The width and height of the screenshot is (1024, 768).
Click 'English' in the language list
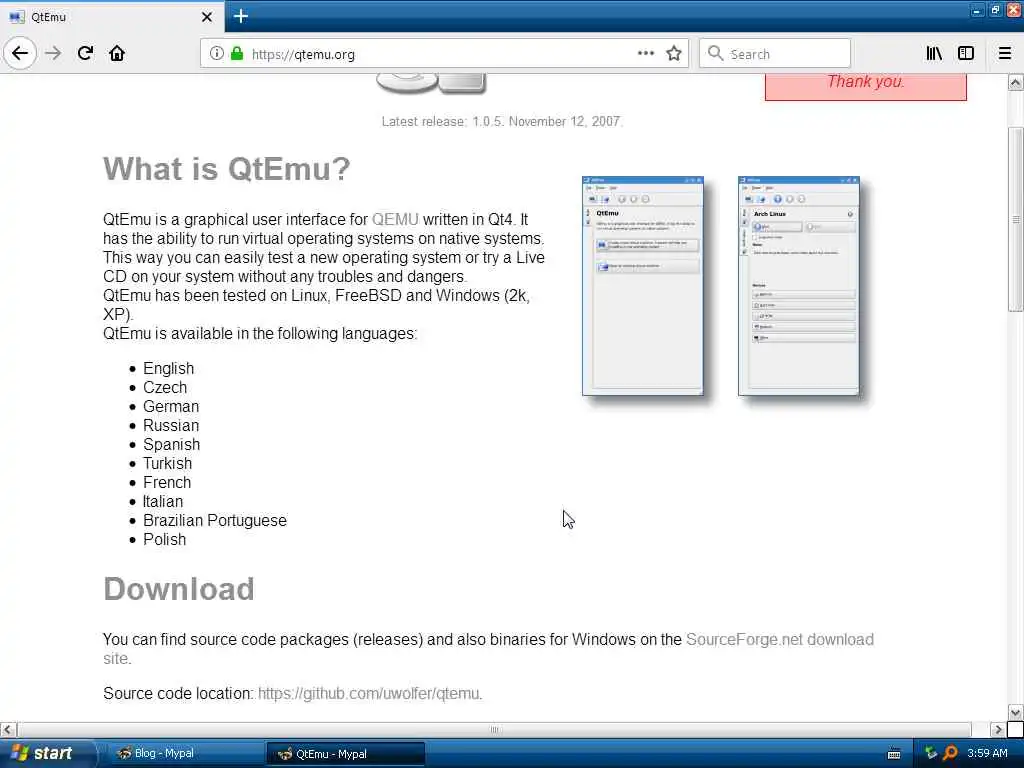pyautogui.click(x=168, y=368)
